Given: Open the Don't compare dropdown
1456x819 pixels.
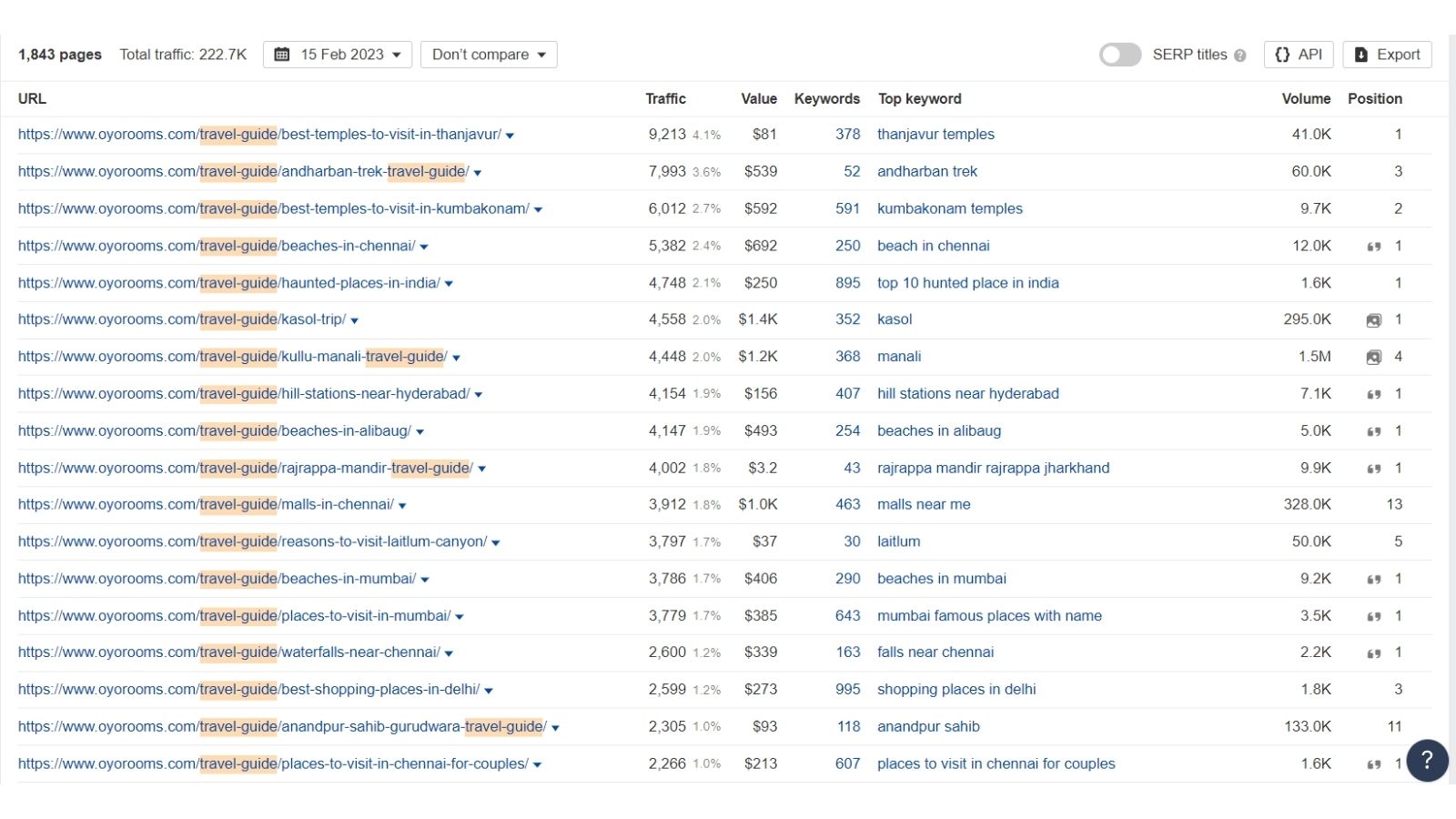Looking at the screenshot, I should point(489,55).
